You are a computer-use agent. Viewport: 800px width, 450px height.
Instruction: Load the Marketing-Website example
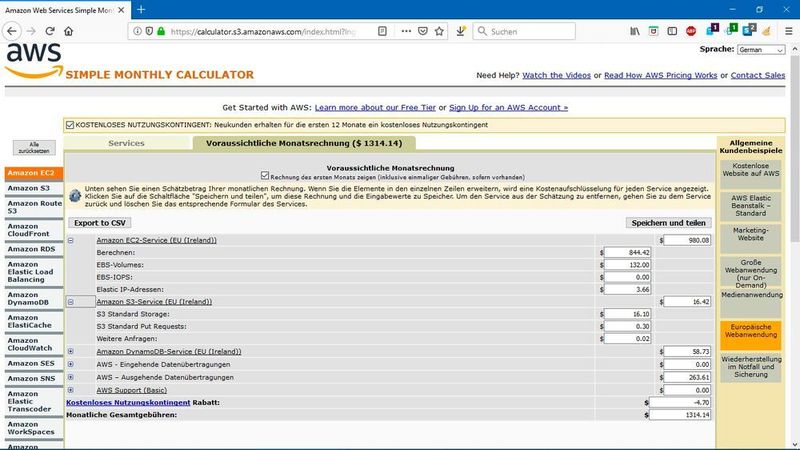[751, 238]
